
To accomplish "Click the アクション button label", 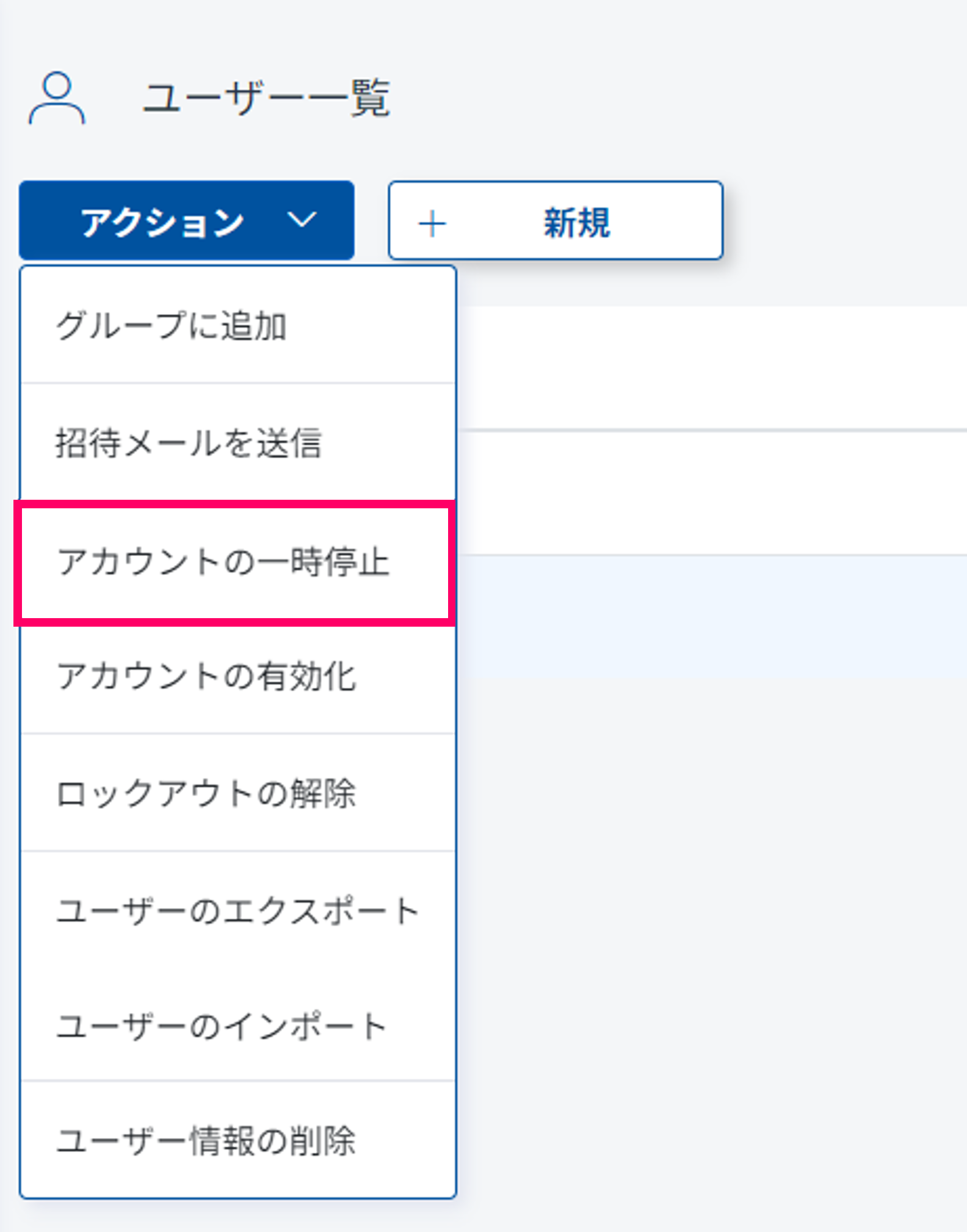I will tap(162, 222).
